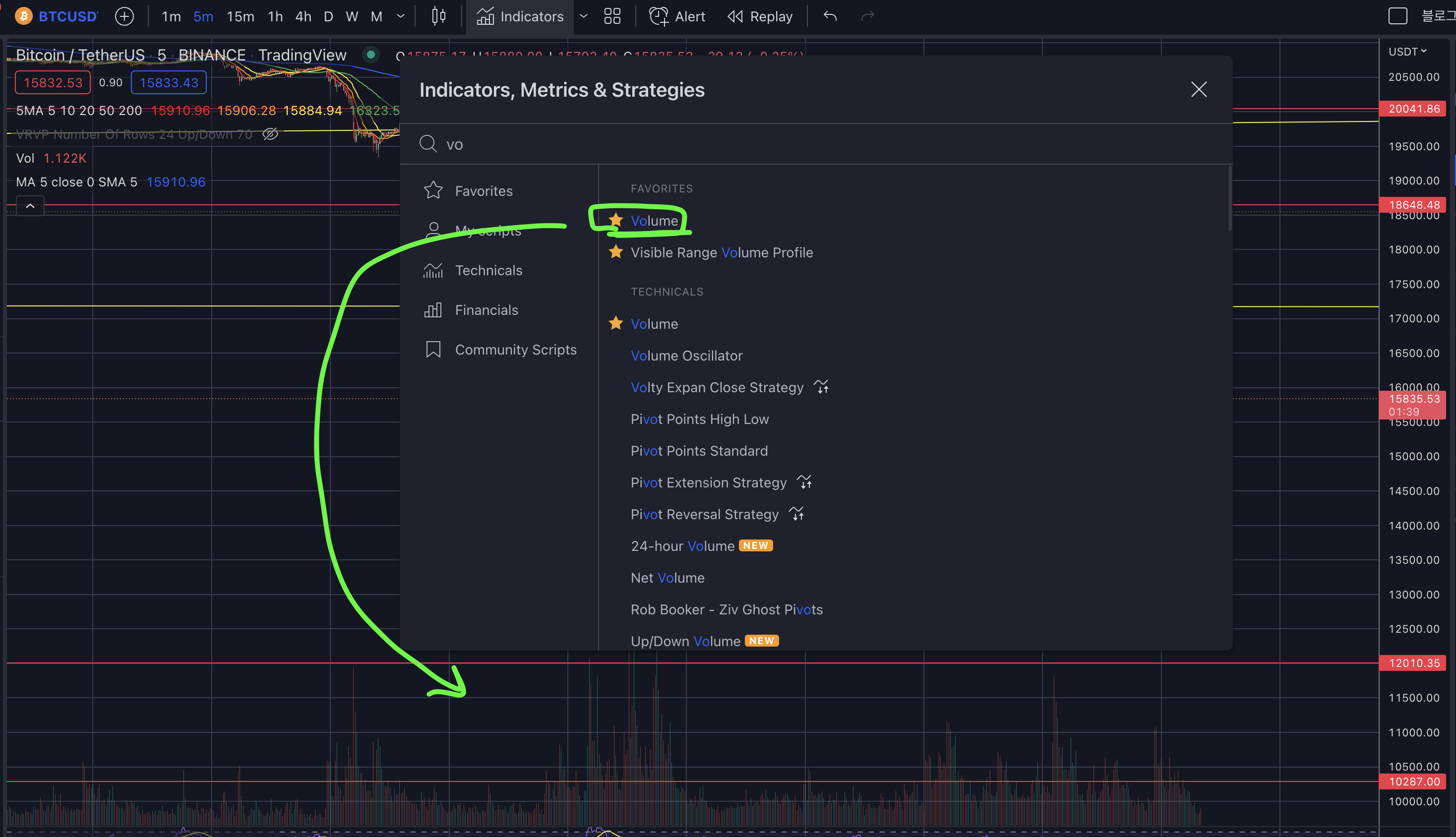Toggle star on Technicals Volume entry

click(x=615, y=323)
